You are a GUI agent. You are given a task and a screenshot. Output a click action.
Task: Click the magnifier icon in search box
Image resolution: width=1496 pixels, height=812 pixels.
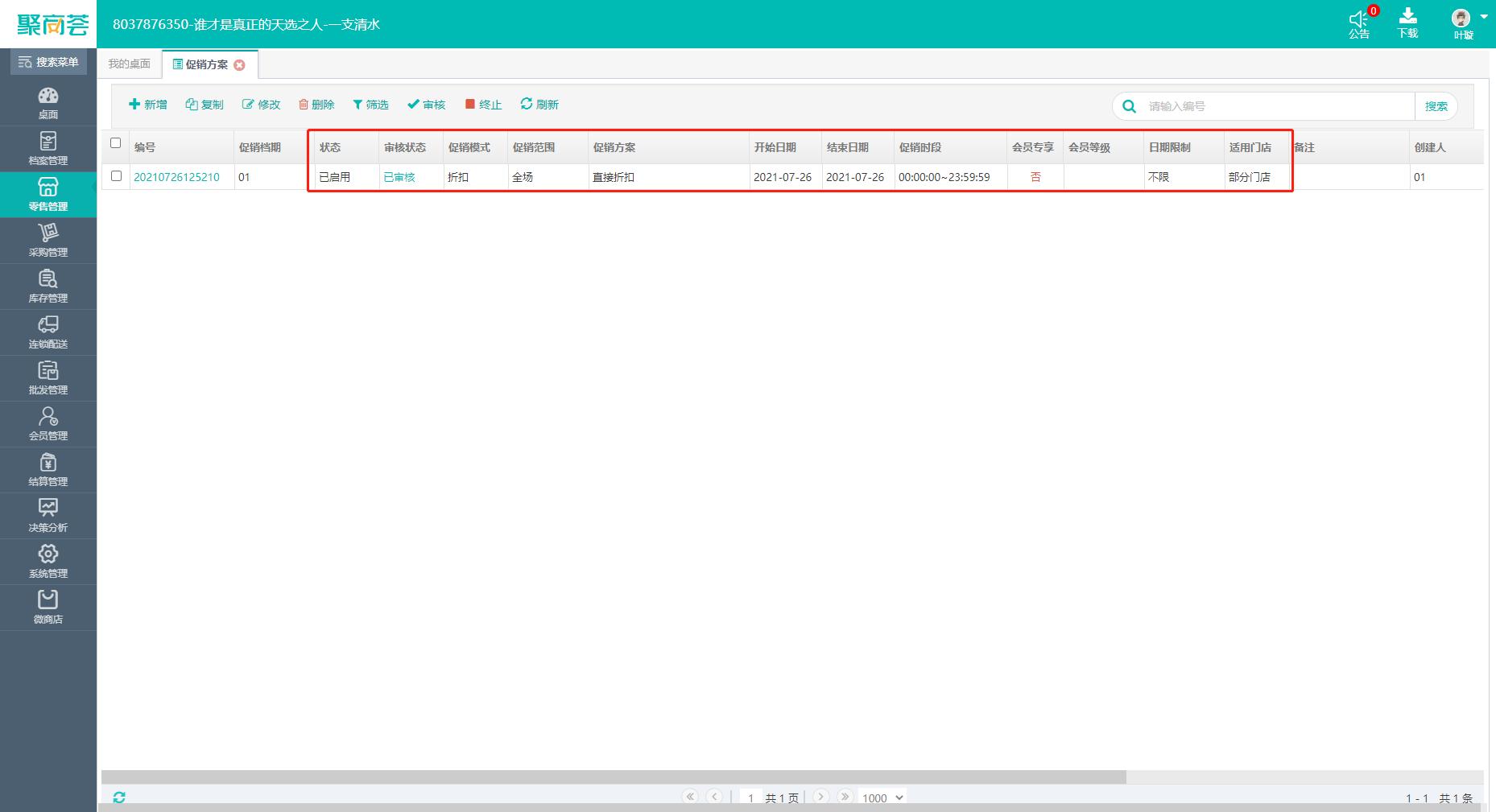(x=1130, y=106)
